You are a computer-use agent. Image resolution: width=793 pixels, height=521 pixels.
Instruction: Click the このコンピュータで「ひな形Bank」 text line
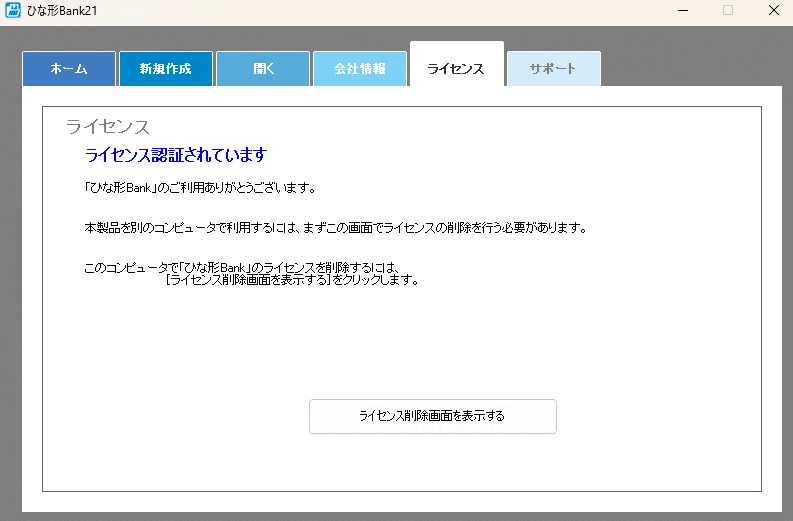click(x=242, y=267)
